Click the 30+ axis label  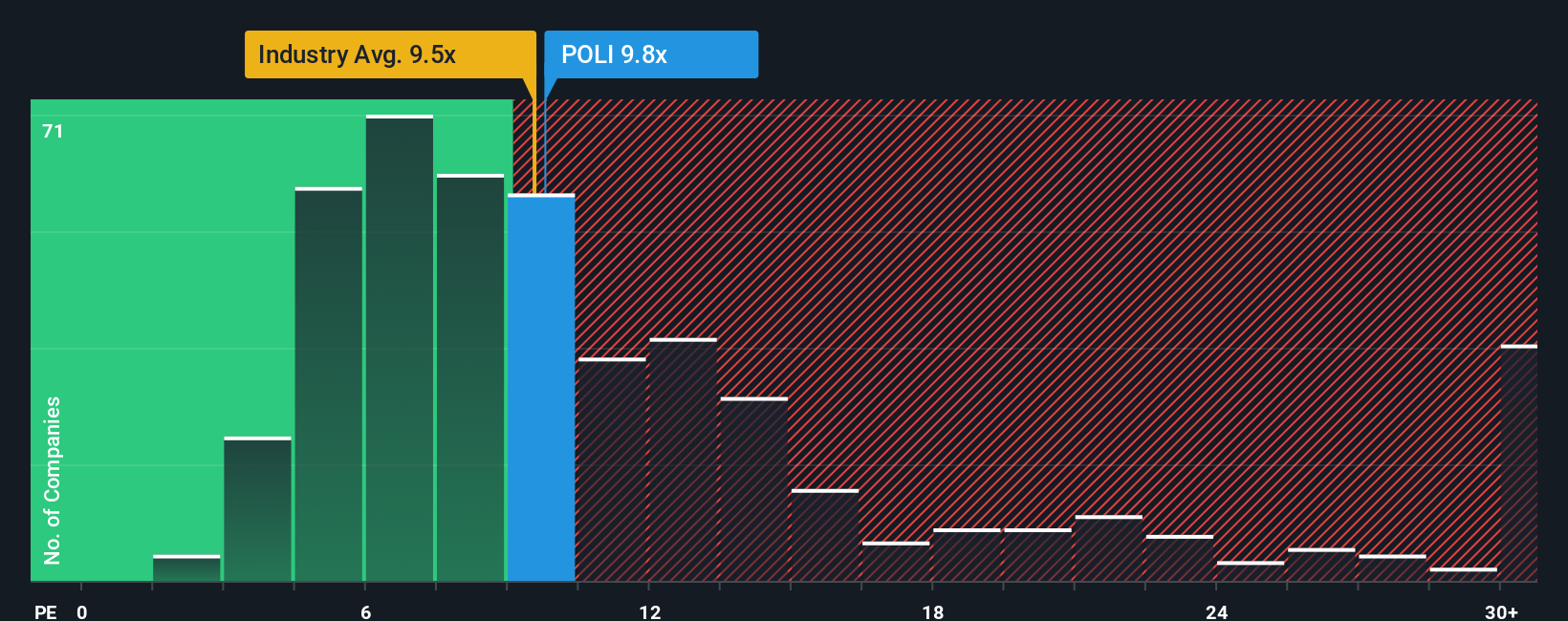[x=1502, y=612]
